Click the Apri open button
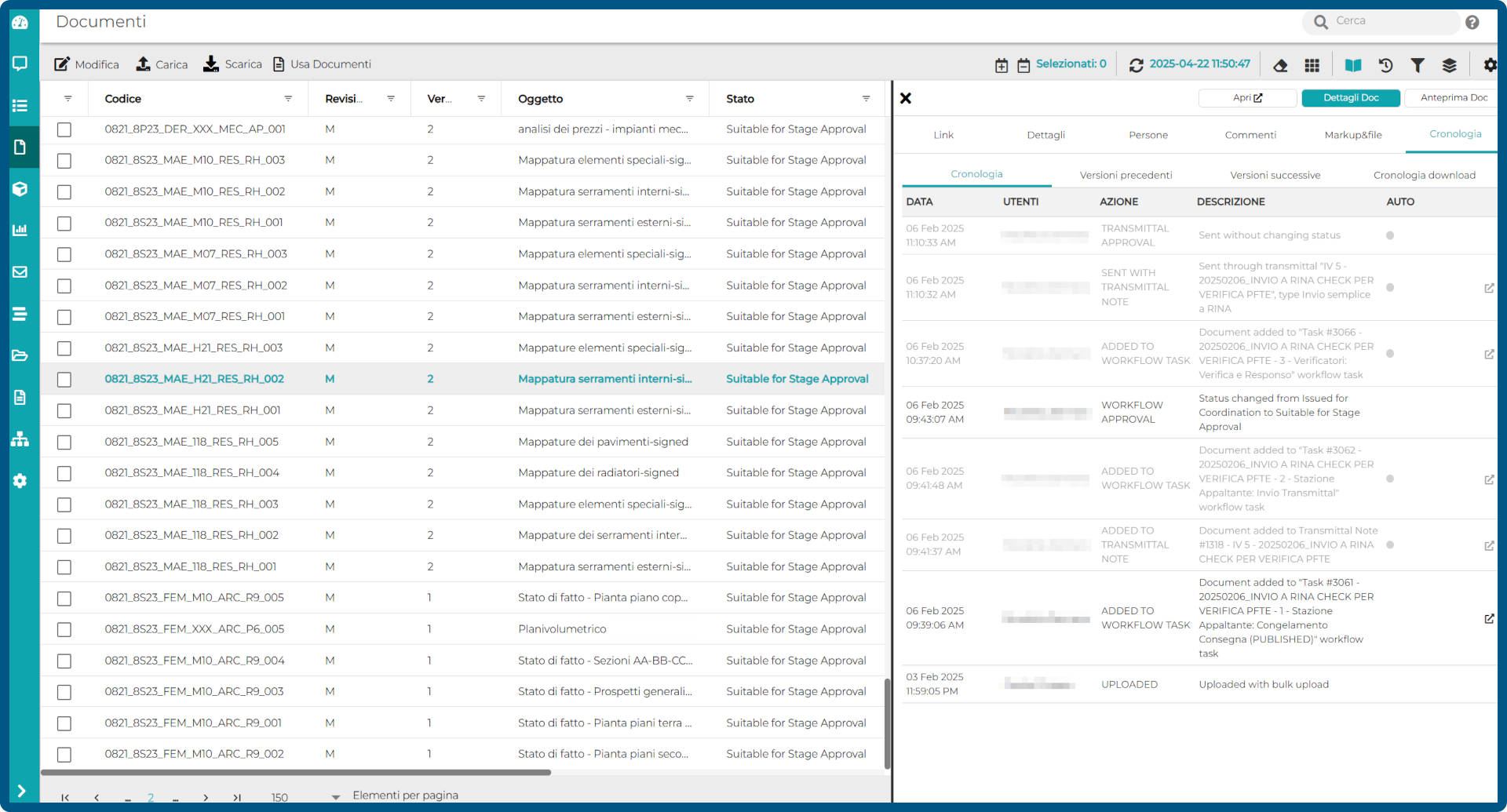This screenshot has height=812, width=1507. point(1247,98)
